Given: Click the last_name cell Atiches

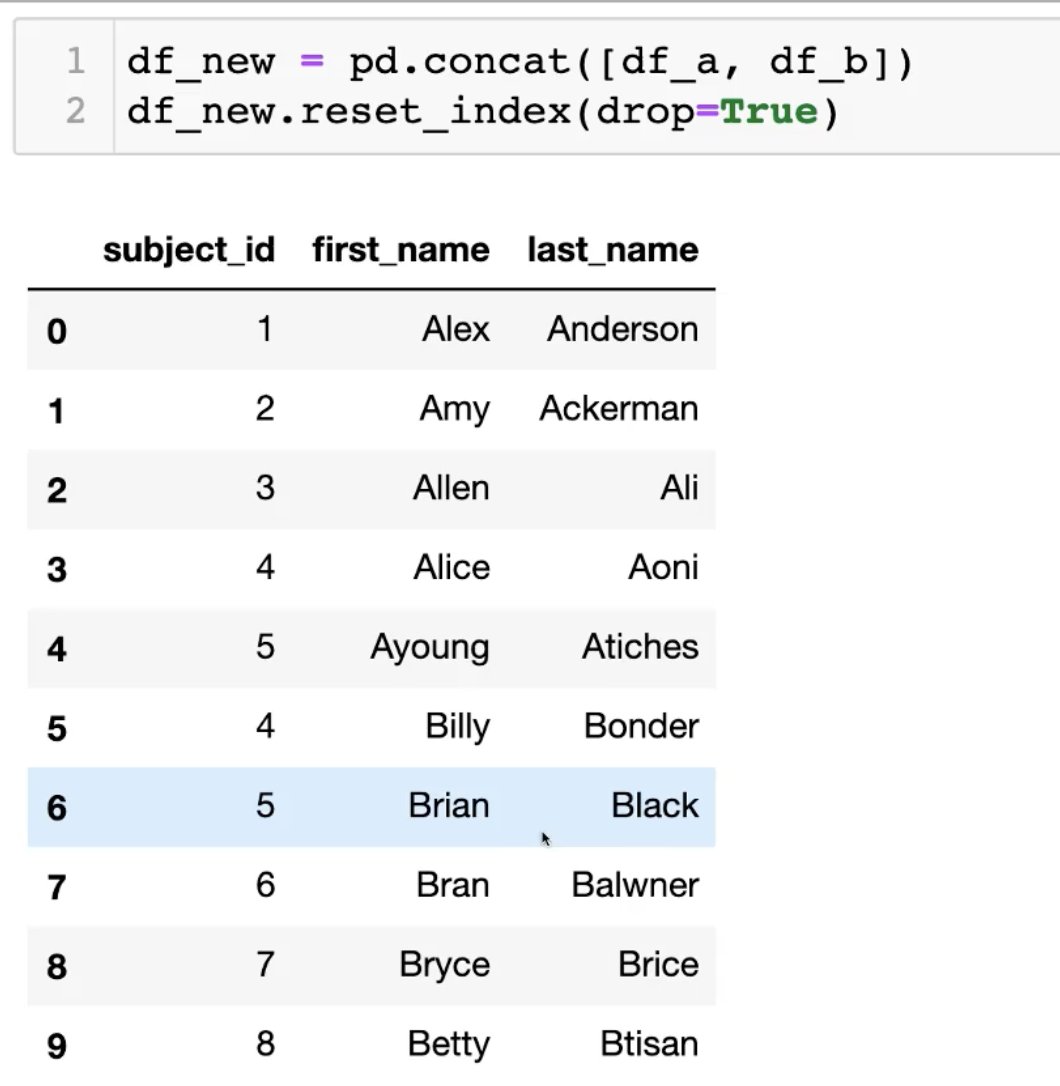Looking at the screenshot, I should click(640, 647).
